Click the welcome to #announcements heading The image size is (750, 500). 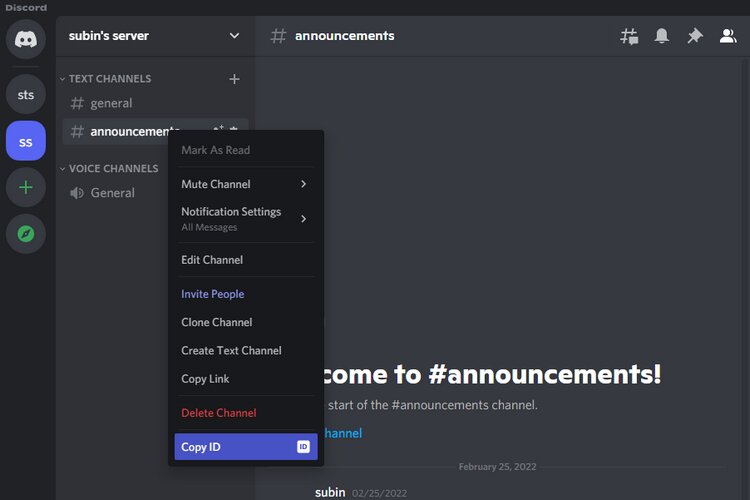pos(492,374)
